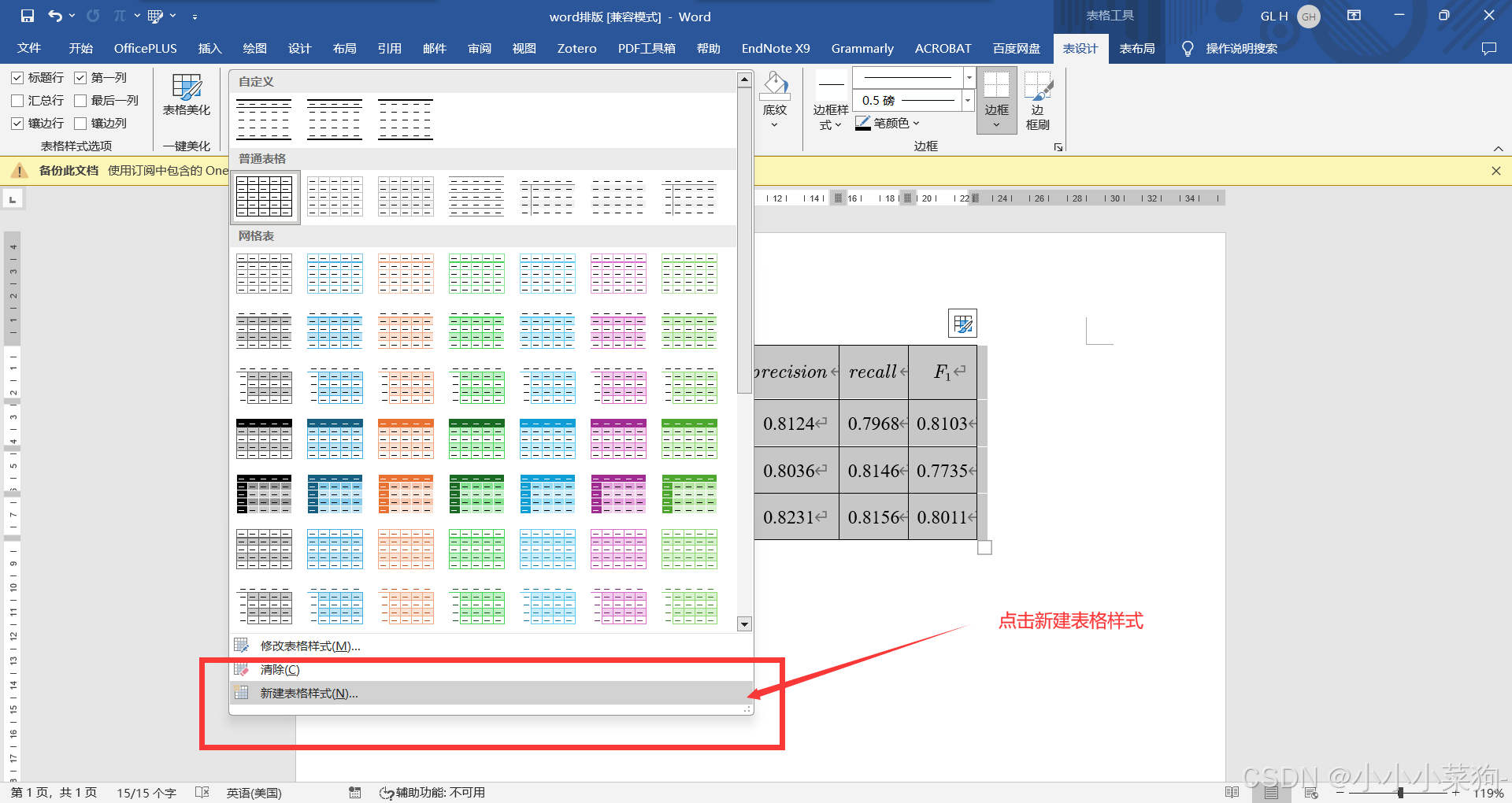Click the 备份此文档 button in the yellow bar
1512x803 pixels.
(x=69, y=171)
